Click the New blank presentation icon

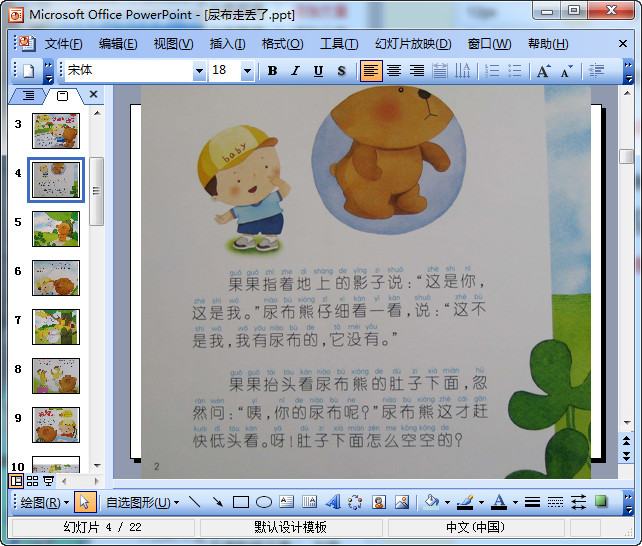29,71
